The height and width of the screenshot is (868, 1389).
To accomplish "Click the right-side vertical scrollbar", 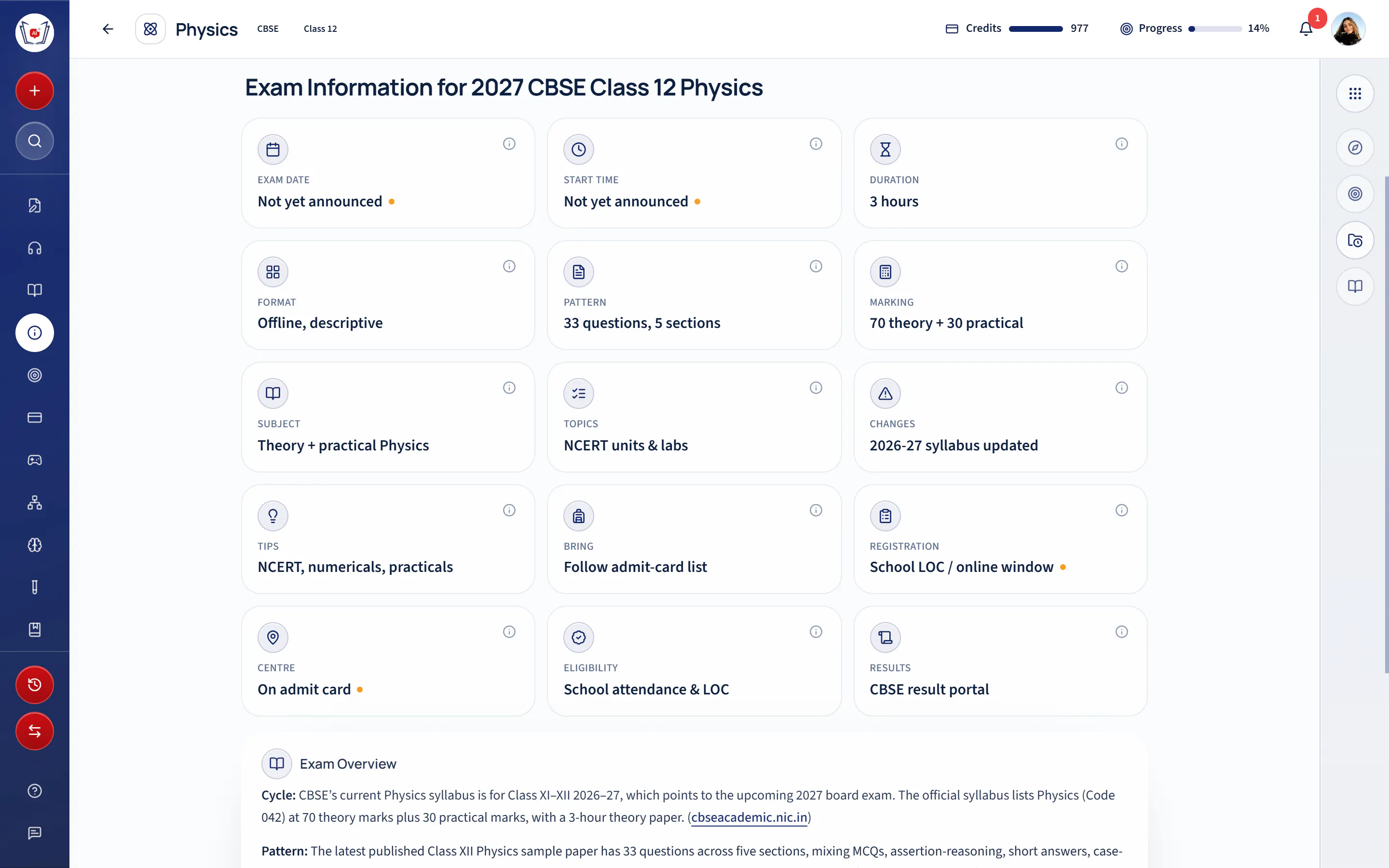I will 1387,425.
